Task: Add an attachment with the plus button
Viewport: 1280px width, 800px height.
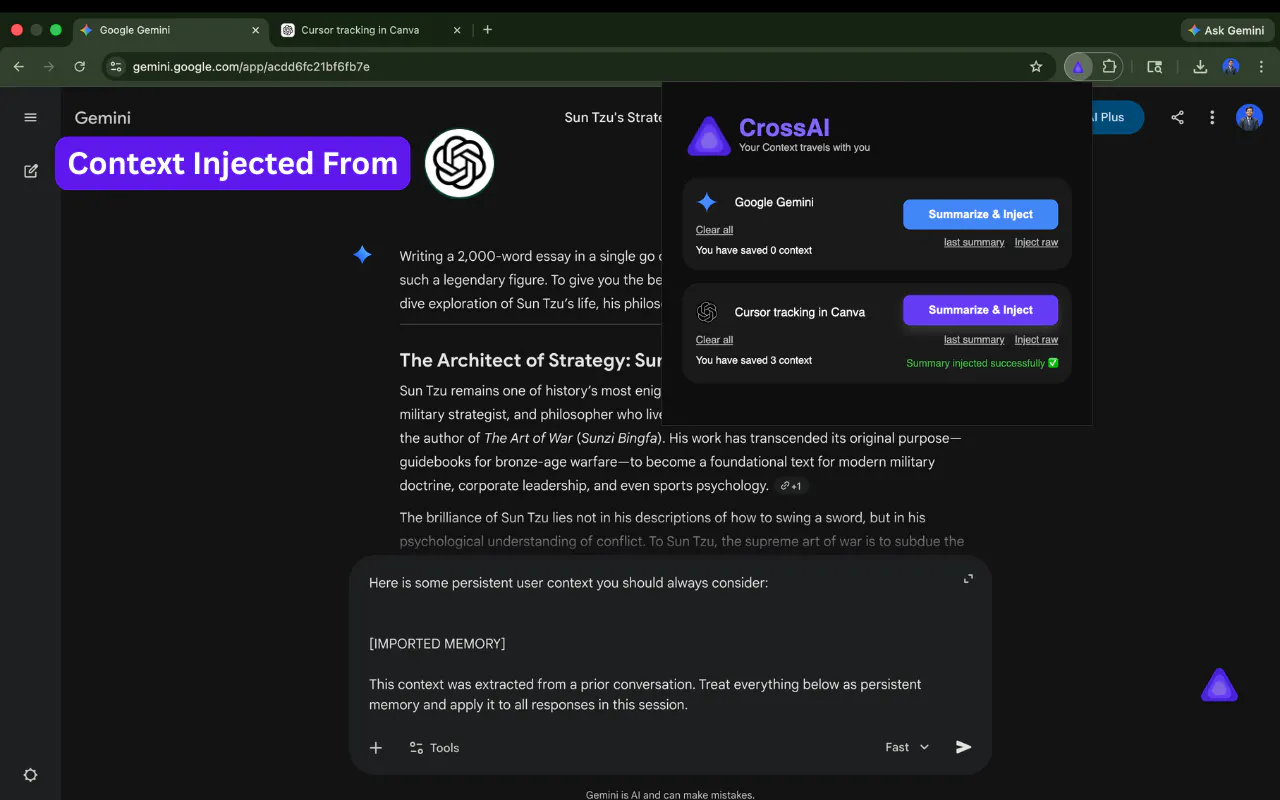Action: click(x=376, y=747)
